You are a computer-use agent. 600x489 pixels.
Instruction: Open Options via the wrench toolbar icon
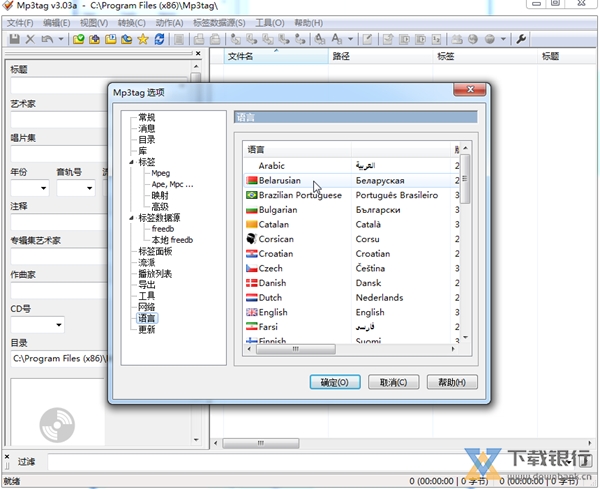pos(521,39)
